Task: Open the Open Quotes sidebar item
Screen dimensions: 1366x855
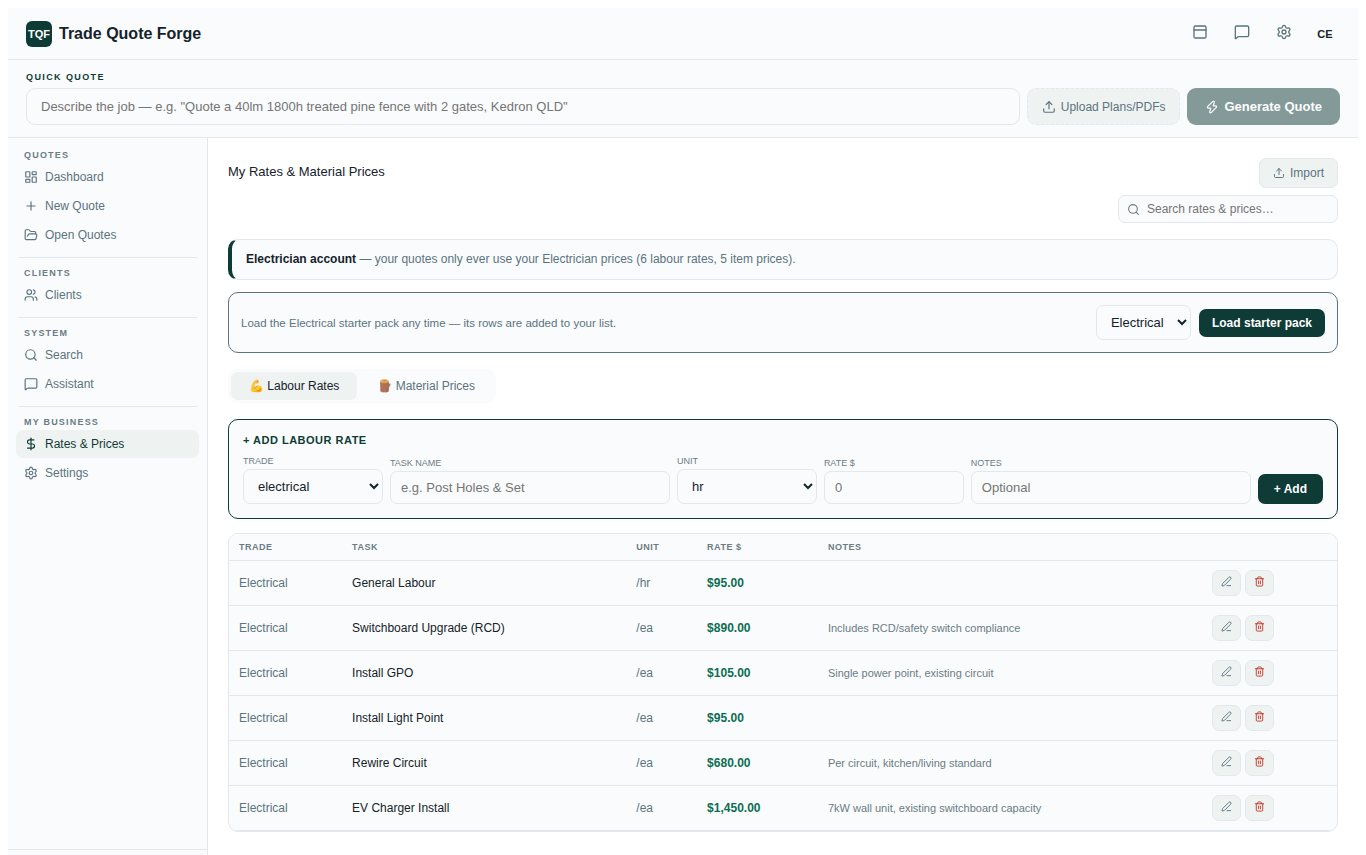Action: [107, 235]
